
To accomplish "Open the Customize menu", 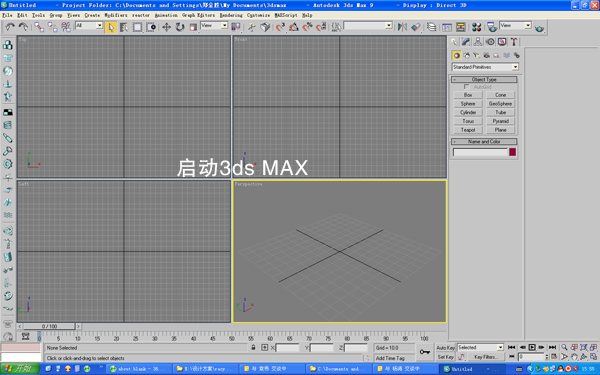I will [258, 15].
